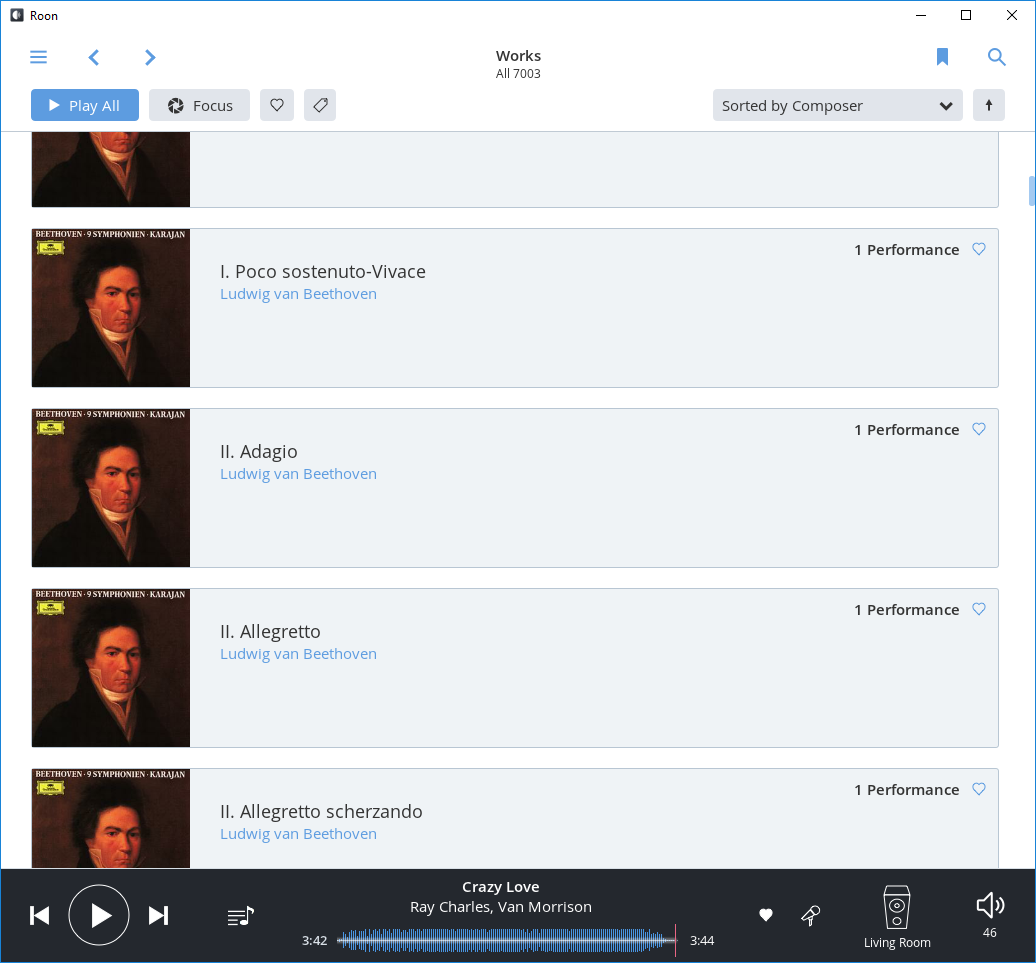The image size is (1036, 963).
Task: Open Ludwig van Beethoven link under II. Allegretto
Action: point(299,654)
